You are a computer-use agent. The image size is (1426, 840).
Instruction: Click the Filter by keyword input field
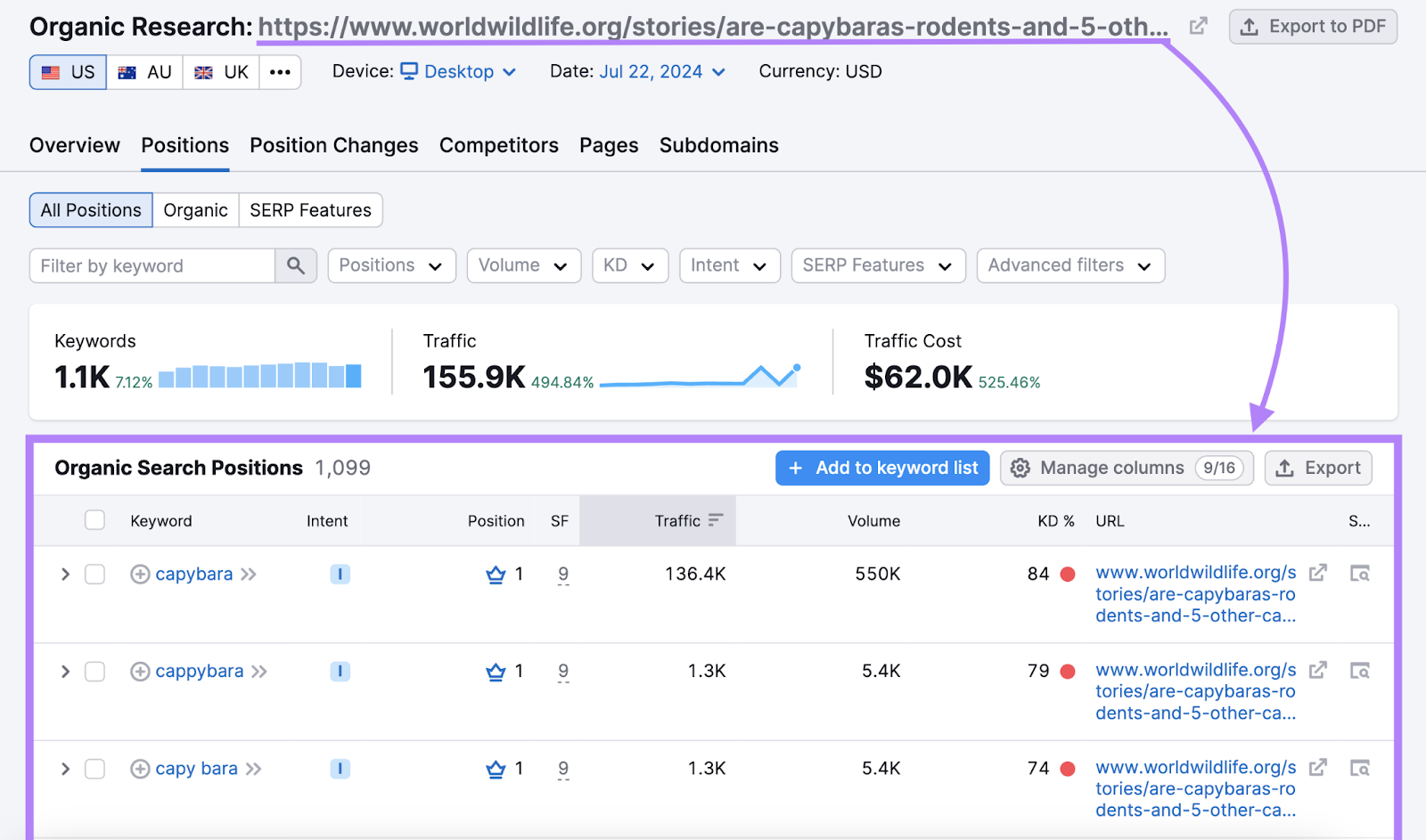(x=152, y=265)
